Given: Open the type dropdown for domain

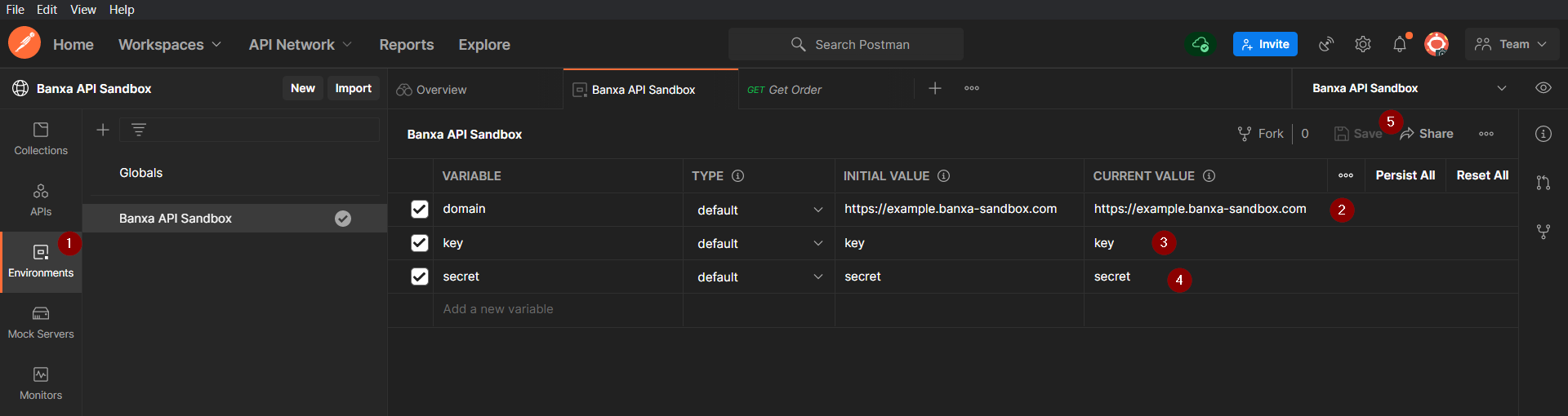Looking at the screenshot, I should tap(759, 210).
